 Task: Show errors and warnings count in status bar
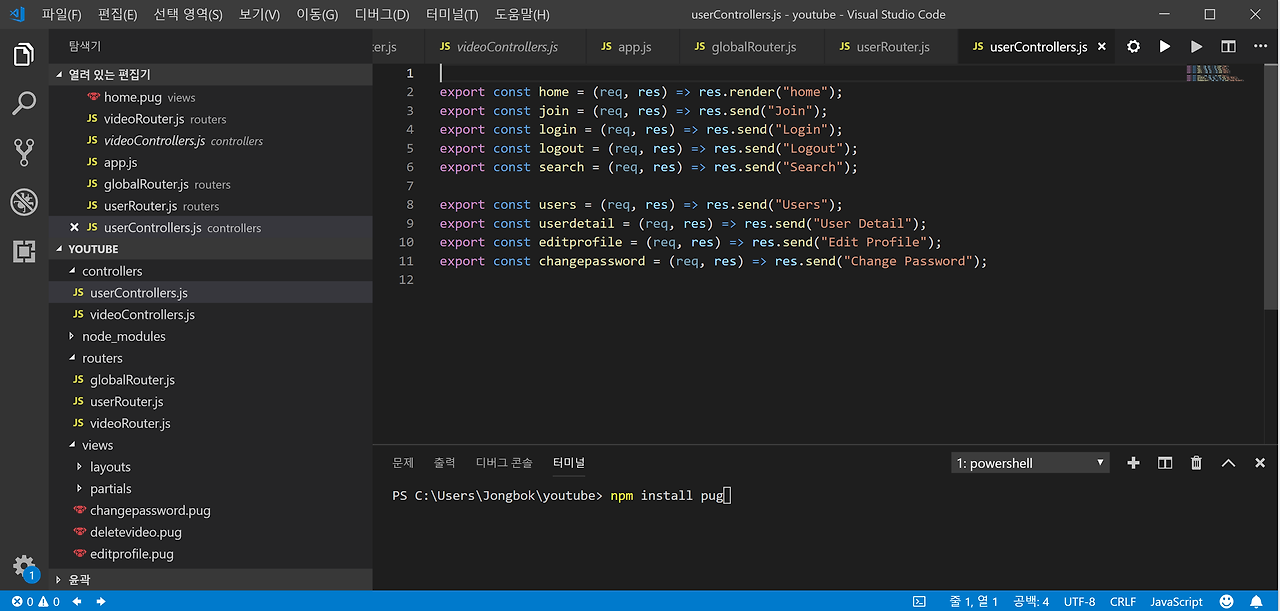(x=35, y=602)
